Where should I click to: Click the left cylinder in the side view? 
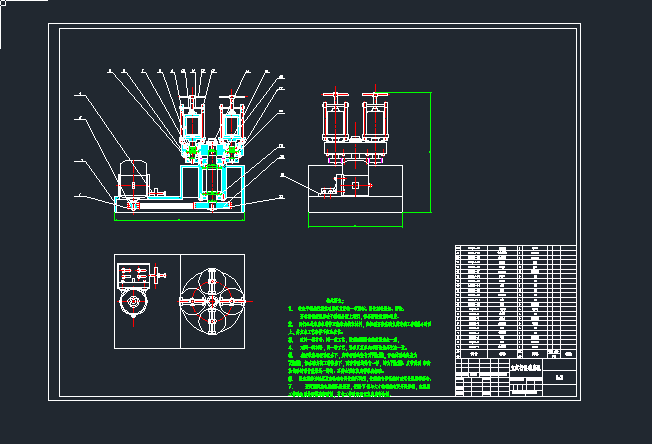point(334,123)
